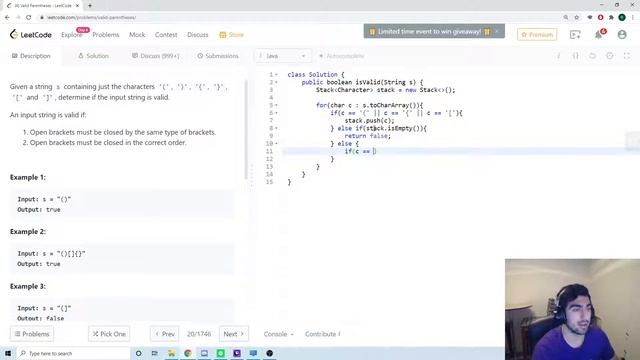Switch to the Submissions tab
Image resolution: width=640 pixels, height=360 pixels.
[218, 56]
